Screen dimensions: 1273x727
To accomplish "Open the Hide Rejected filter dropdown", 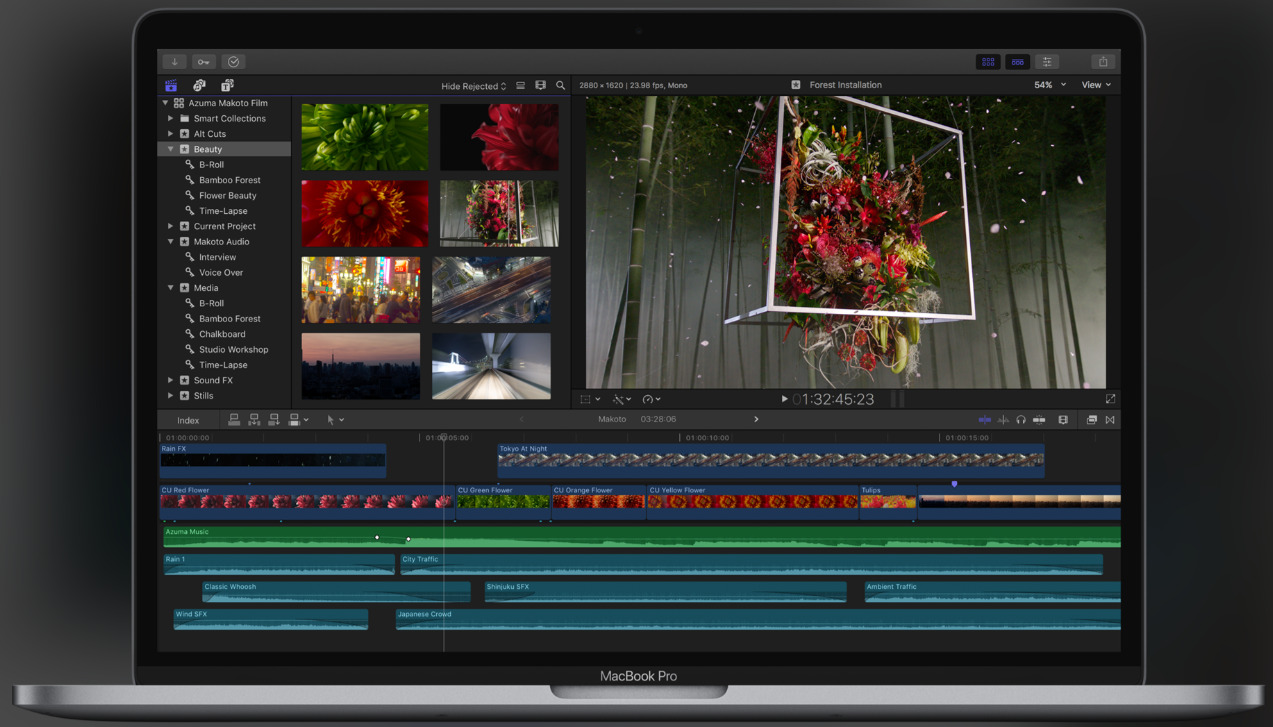I will click(x=474, y=86).
